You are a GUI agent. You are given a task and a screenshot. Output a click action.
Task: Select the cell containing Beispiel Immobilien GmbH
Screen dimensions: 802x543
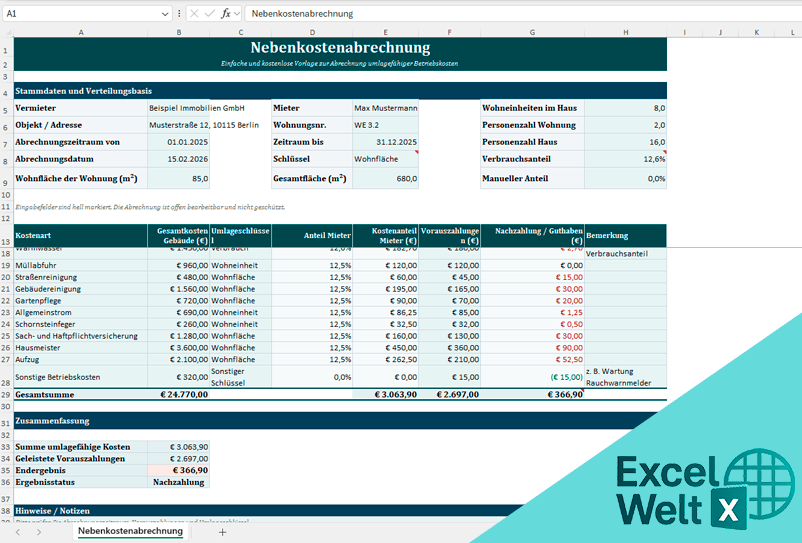click(x=197, y=107)
